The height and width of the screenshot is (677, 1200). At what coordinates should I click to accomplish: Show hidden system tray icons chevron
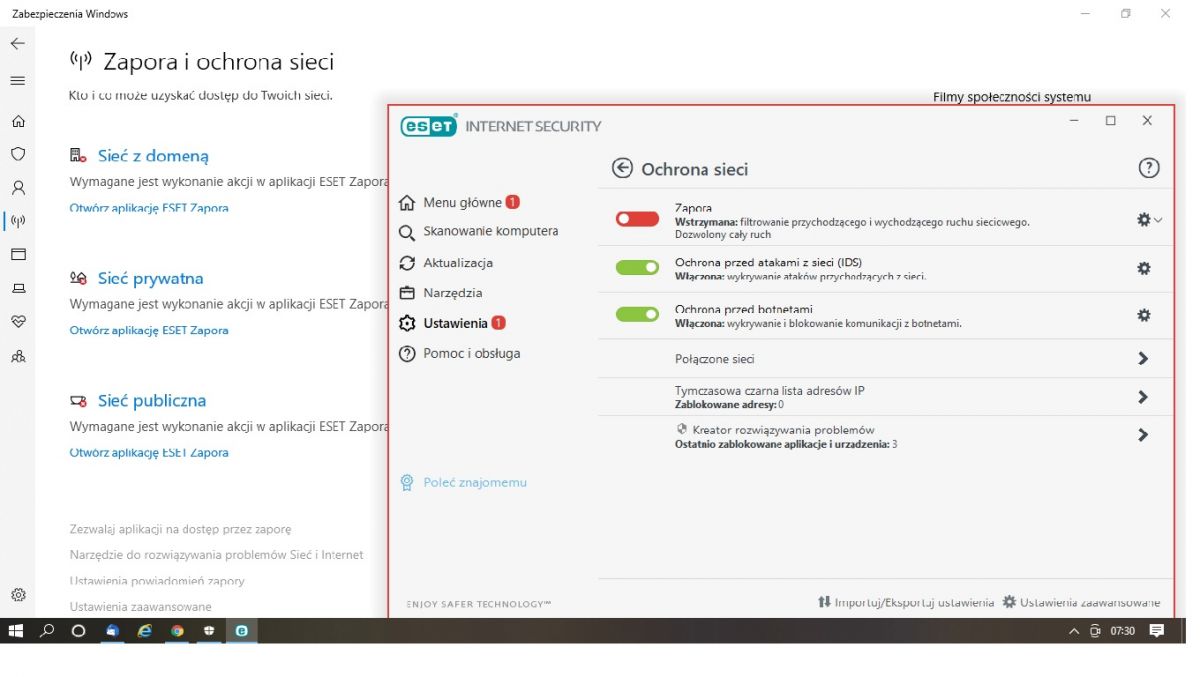pos(1074,631)
